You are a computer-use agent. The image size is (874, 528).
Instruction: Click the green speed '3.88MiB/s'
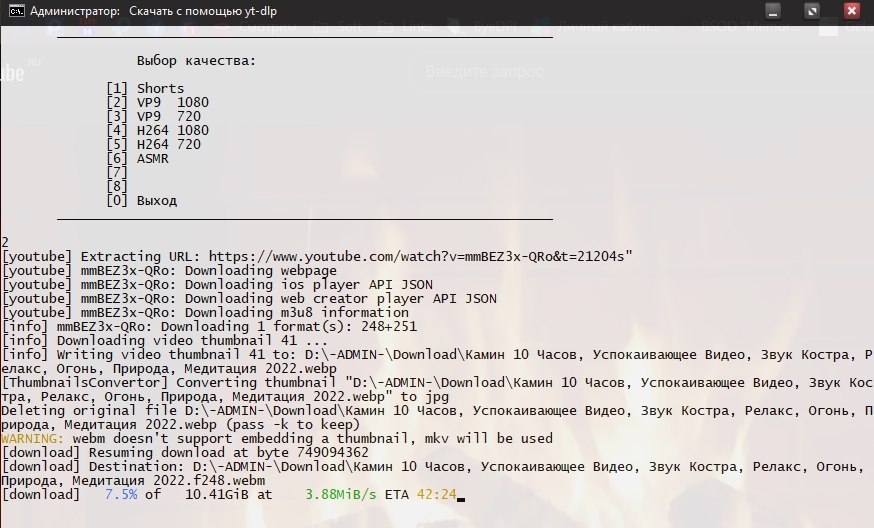pyautogui.click(x=341, y=495)
